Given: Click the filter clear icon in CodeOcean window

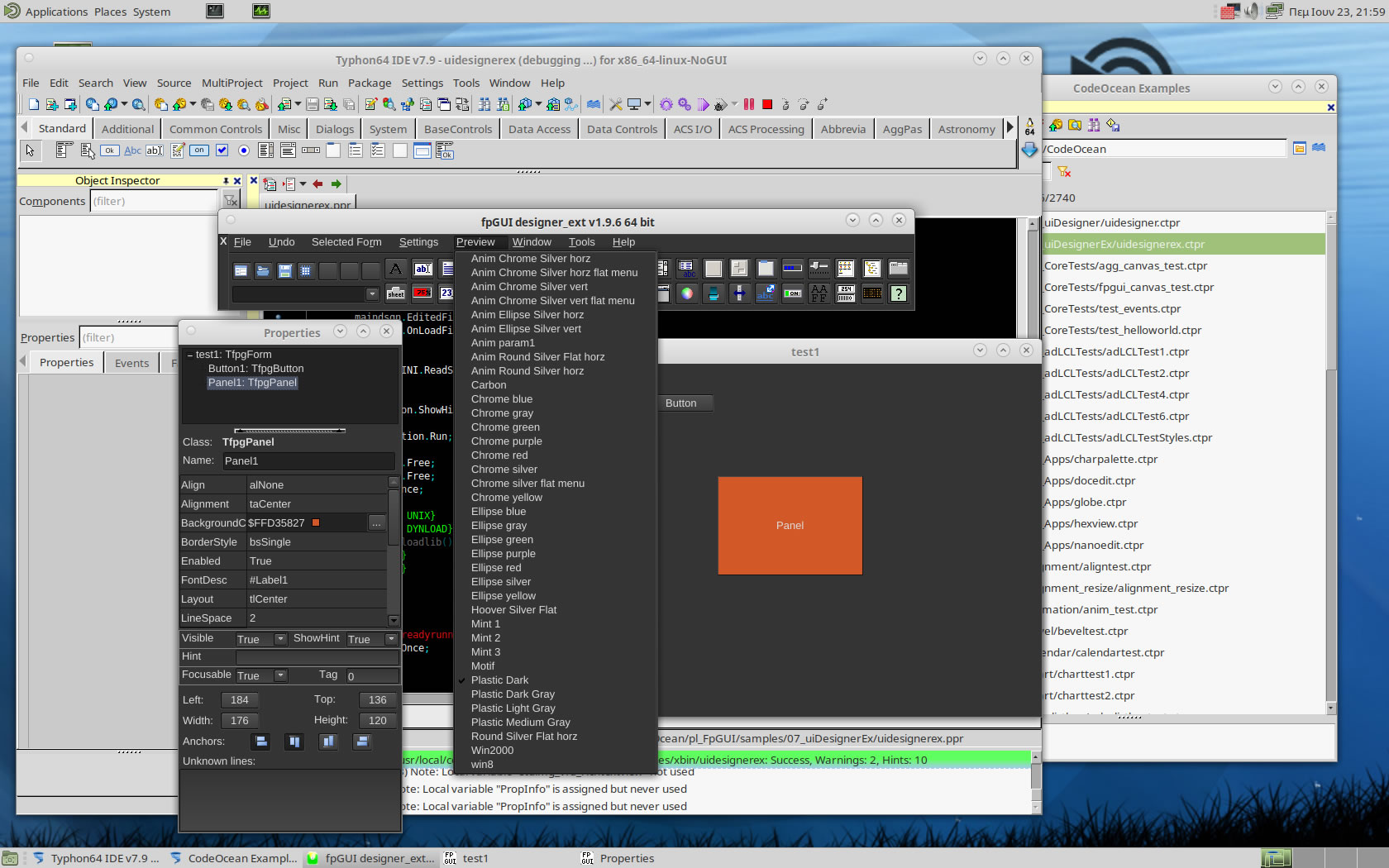Looking at the screenshot, I should pyautogui.click(x=1064, y=171).
